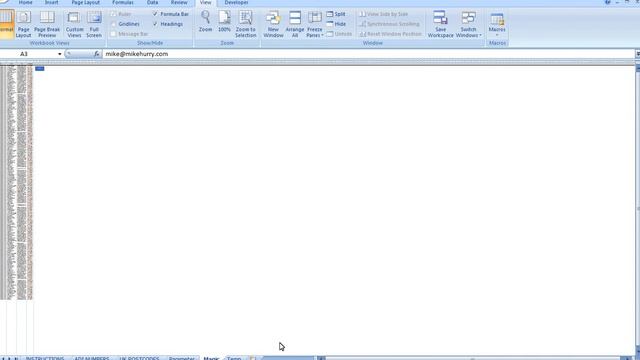Click Zoom to Selection
640x360 pixels.
[245, 24]
